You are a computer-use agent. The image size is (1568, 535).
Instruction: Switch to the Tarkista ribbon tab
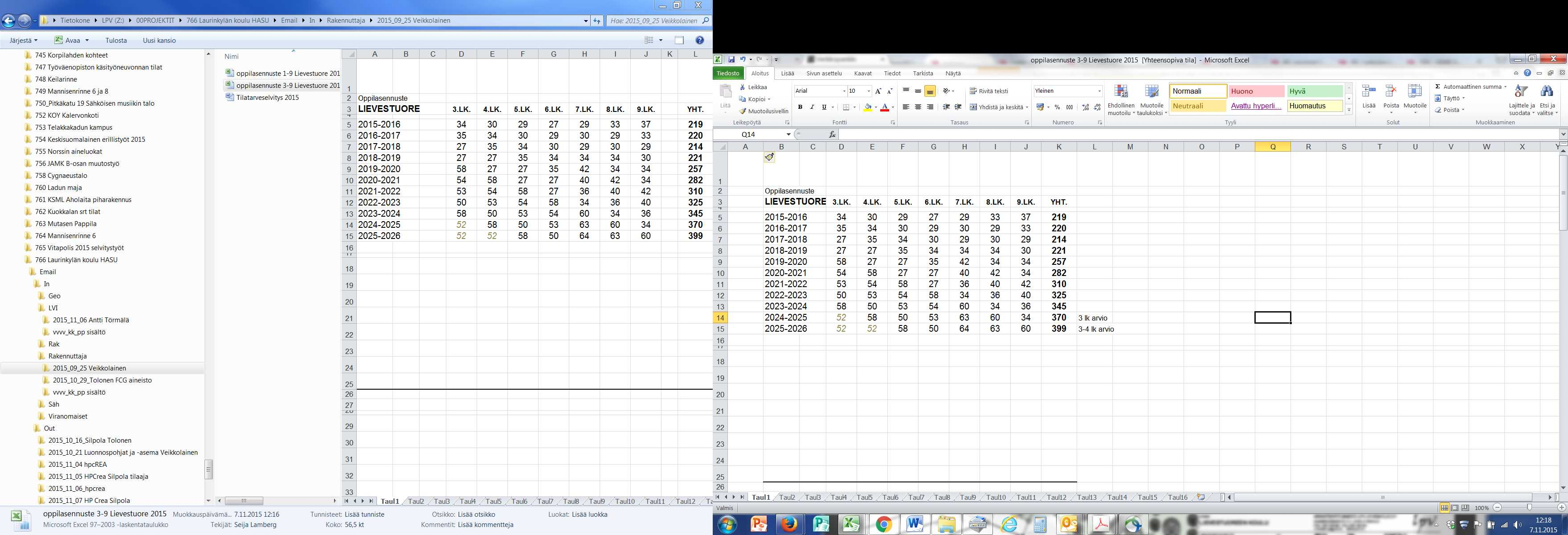(923, 73)
